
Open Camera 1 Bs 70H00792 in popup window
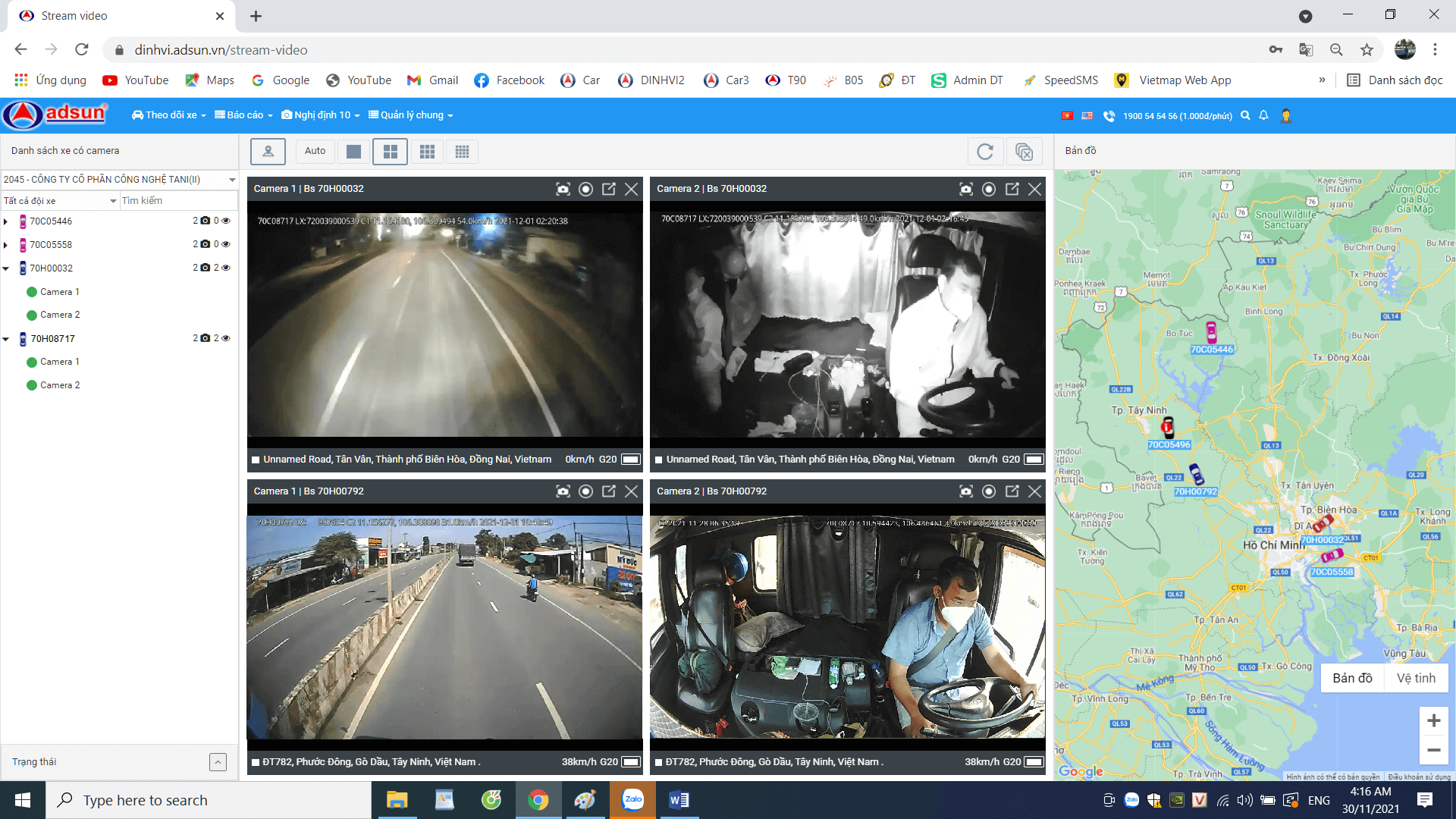click(x=608, y=491)
